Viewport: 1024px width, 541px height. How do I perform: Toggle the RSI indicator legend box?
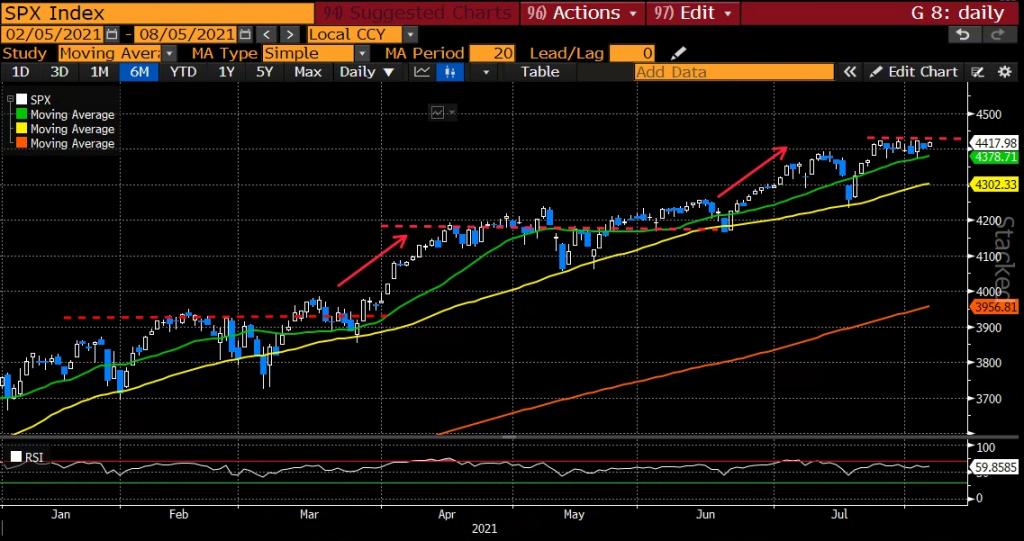(x=15, y=457)
